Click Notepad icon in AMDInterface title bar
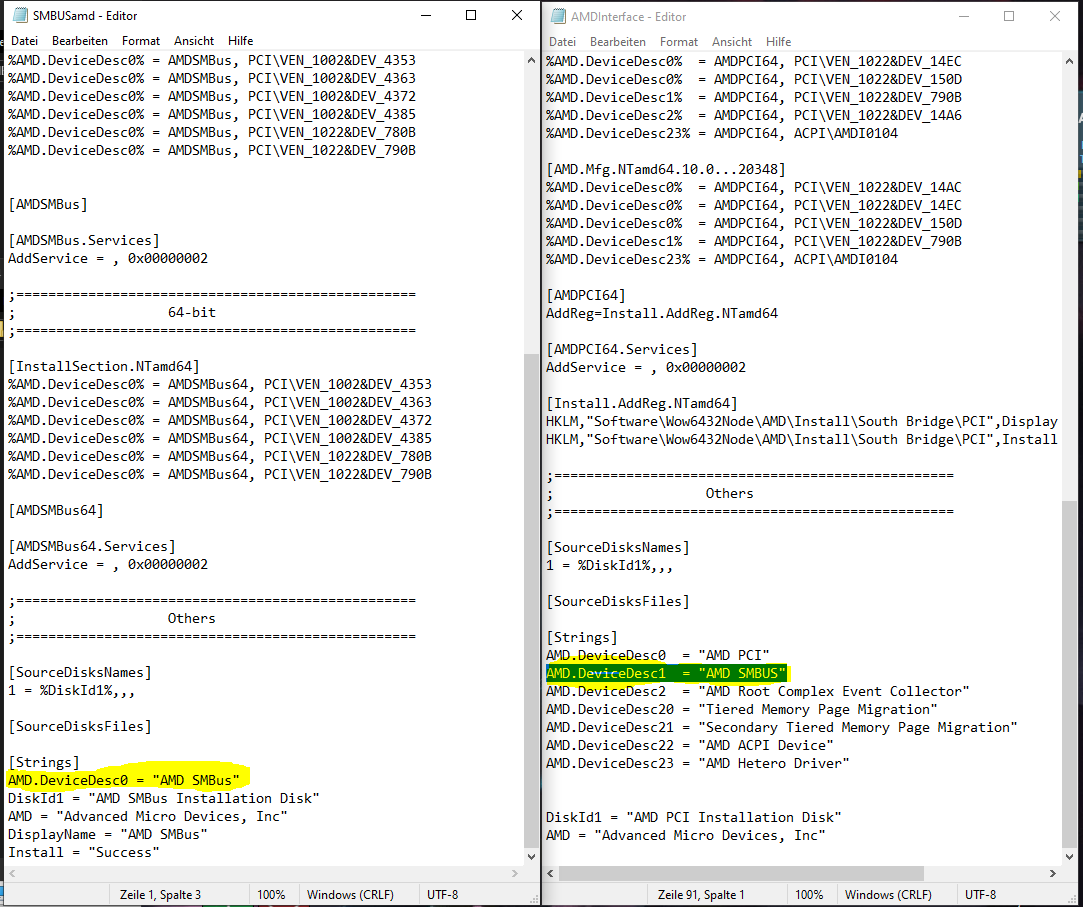The width and height of the screenshot is (1083, 907). tap(557, 17)
